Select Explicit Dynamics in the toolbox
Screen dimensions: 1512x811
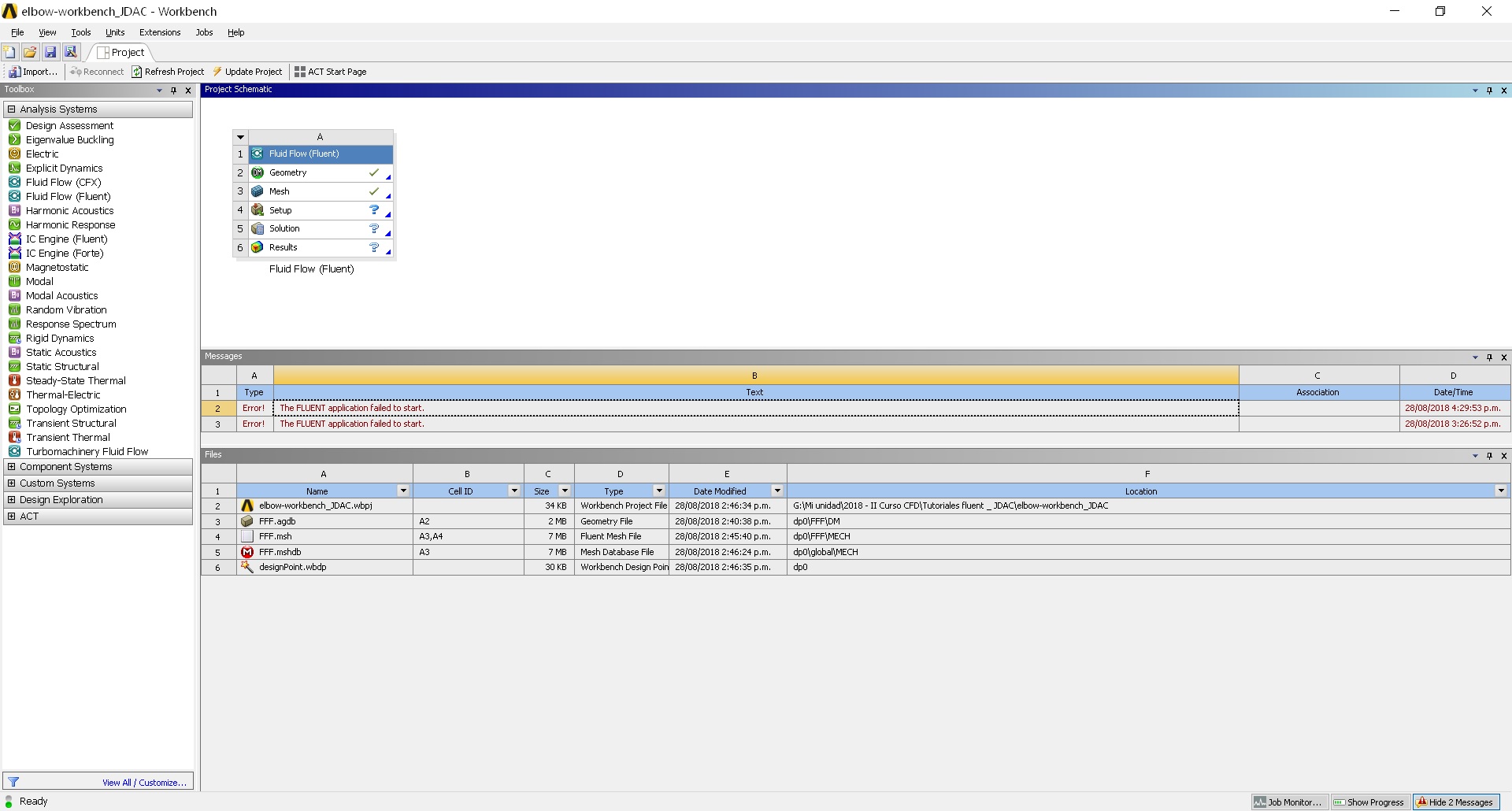(x=64, y=168)
